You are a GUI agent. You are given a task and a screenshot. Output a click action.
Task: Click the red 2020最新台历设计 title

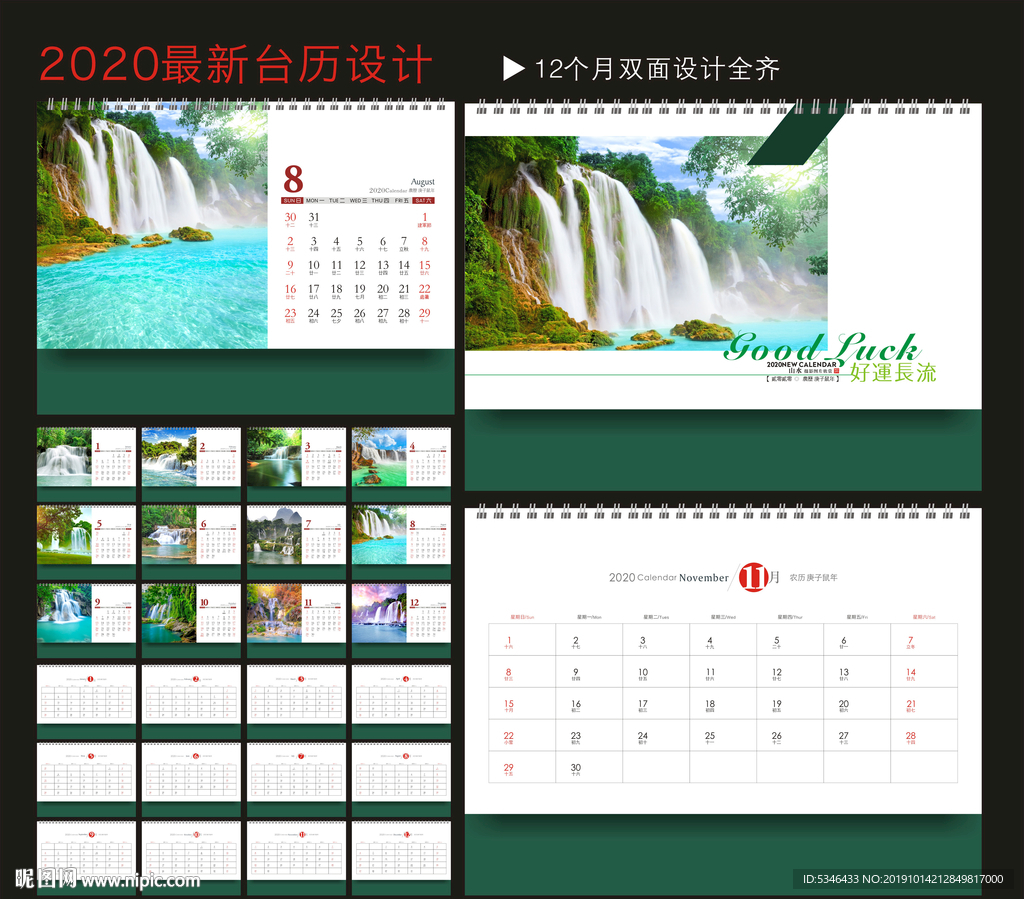click(x=236, y=66)
